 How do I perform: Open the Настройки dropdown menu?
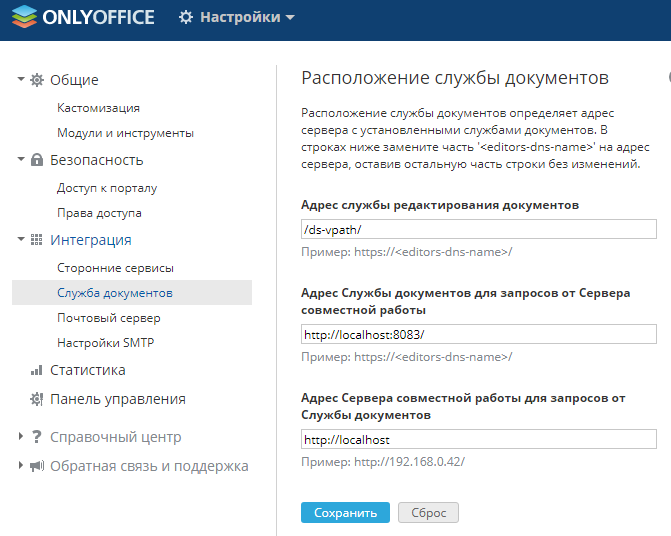coord(237,17)
